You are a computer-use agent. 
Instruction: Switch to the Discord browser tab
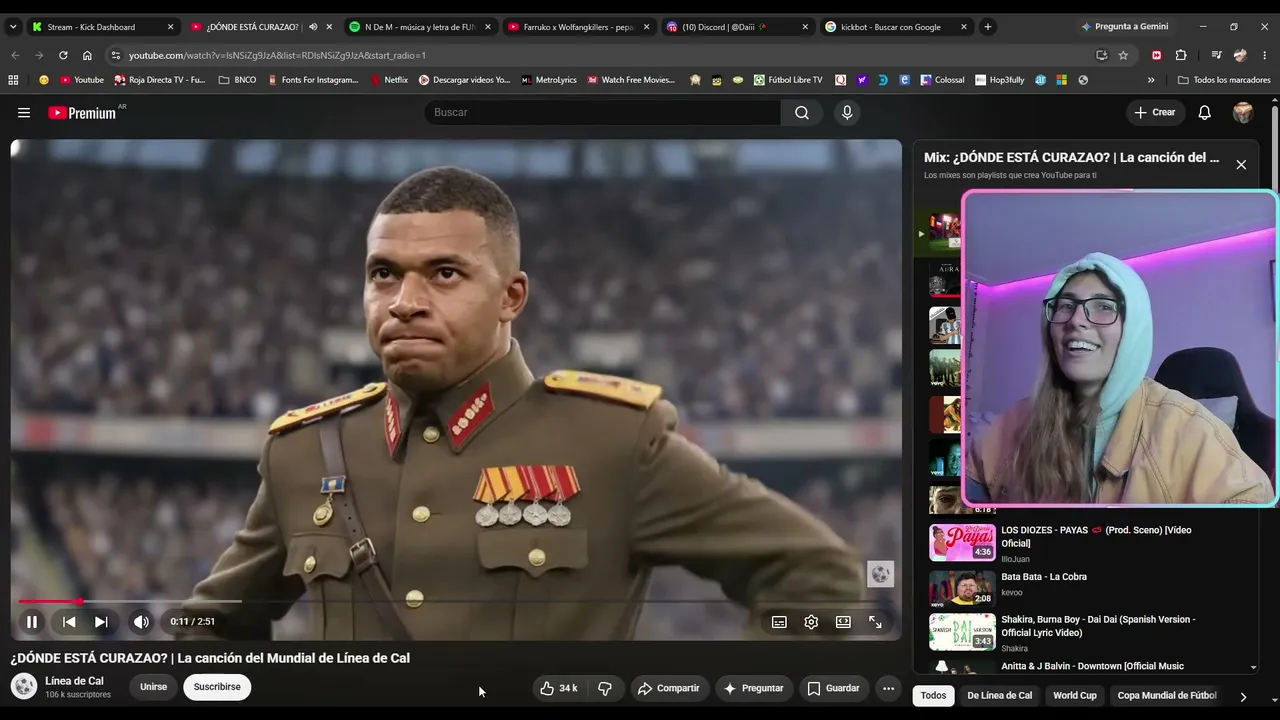pos(737,27)
